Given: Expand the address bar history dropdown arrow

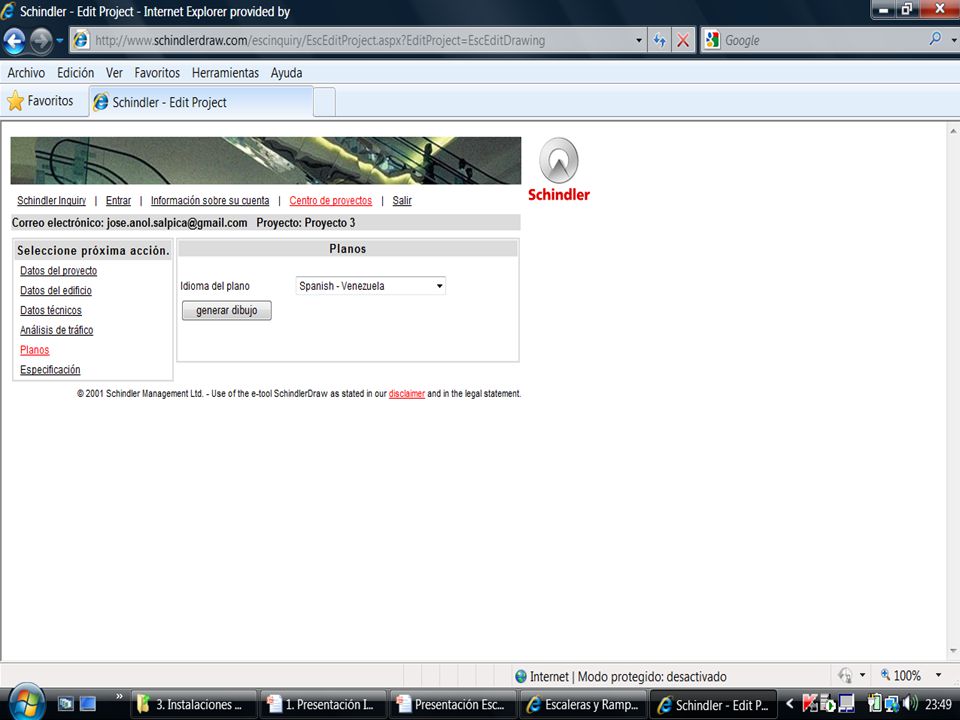Looking at the screenshot, I should coord(639,41).
